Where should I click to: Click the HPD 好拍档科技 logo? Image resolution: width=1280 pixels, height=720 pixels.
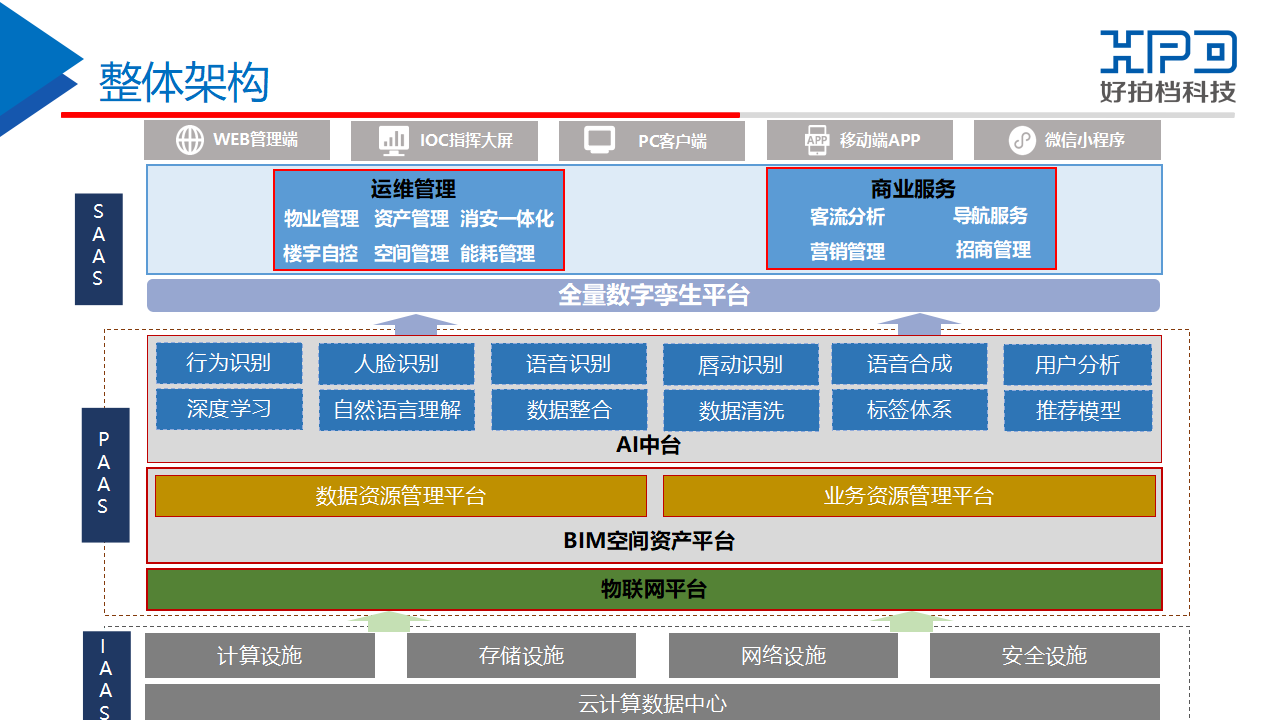[1168, 66]
